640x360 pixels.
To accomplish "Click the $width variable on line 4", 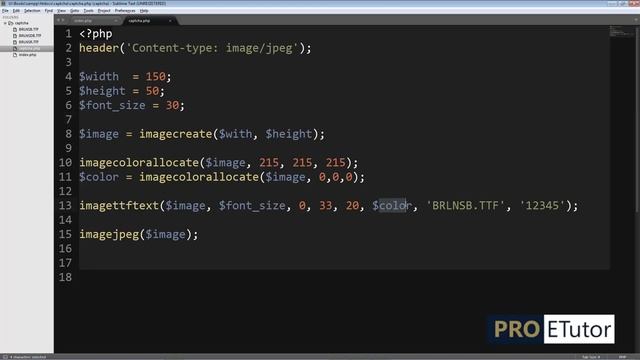I will tap(99, 77).
